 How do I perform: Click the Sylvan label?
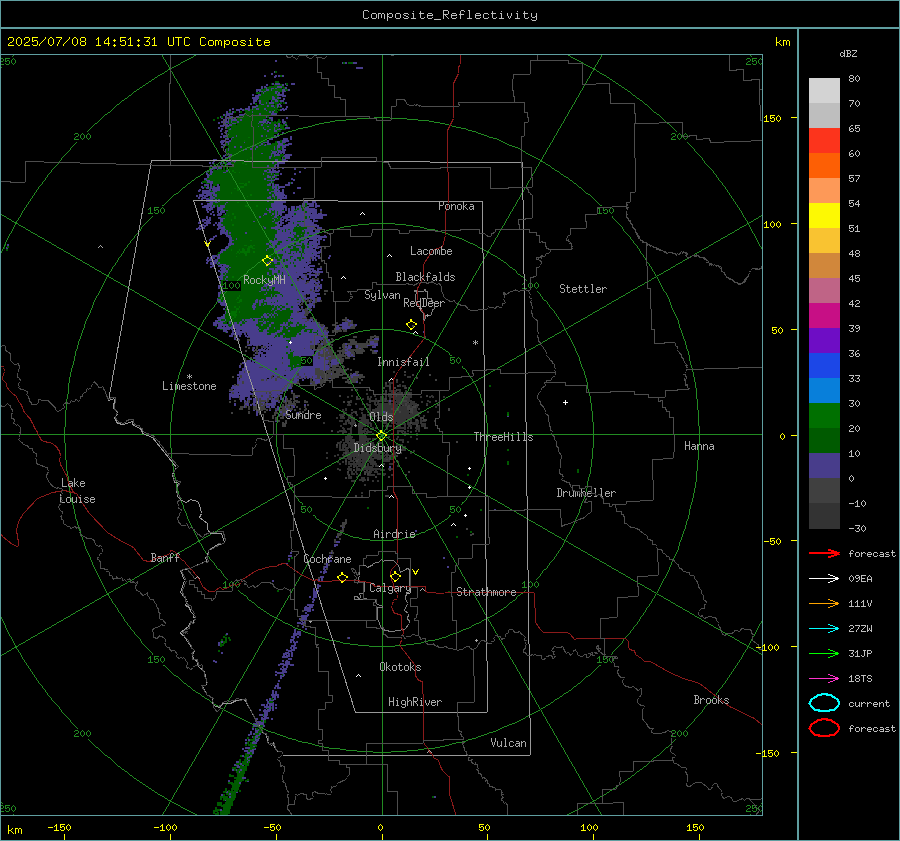382,295
